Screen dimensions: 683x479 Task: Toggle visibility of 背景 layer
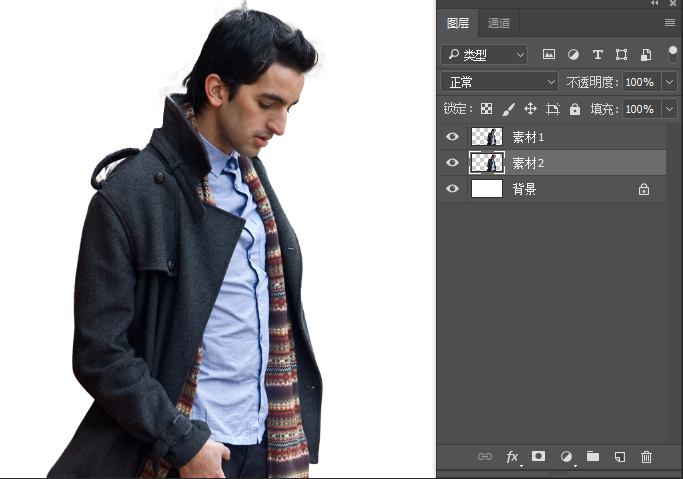point(453,189)
